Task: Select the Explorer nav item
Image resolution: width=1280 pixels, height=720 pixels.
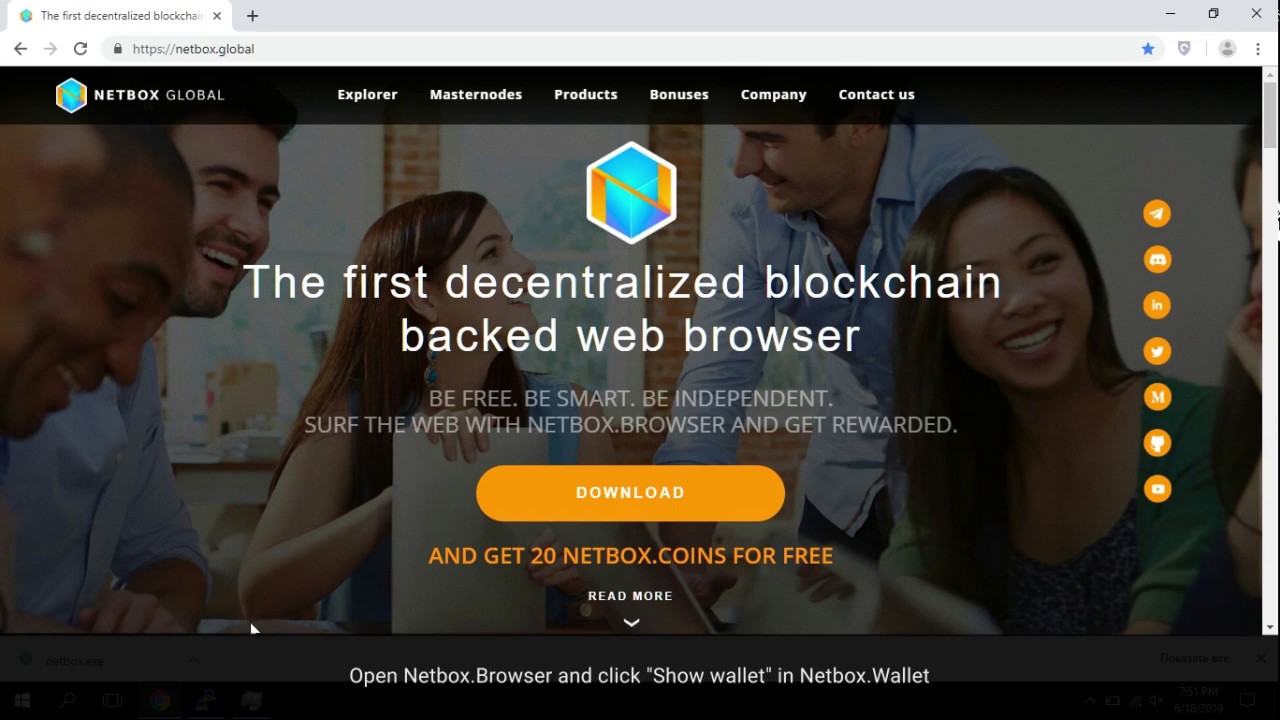Action: point(367,94)
